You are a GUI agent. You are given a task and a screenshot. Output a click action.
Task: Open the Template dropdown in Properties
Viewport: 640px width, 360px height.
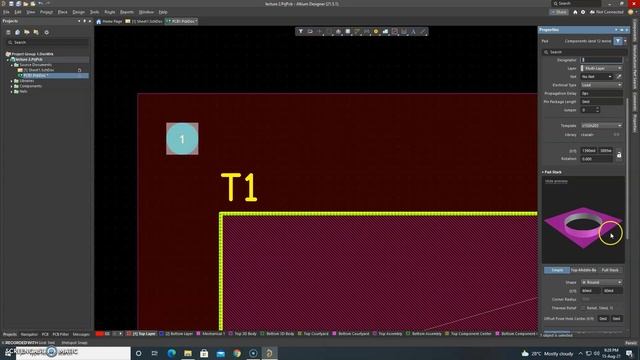[x=601, y=125]
